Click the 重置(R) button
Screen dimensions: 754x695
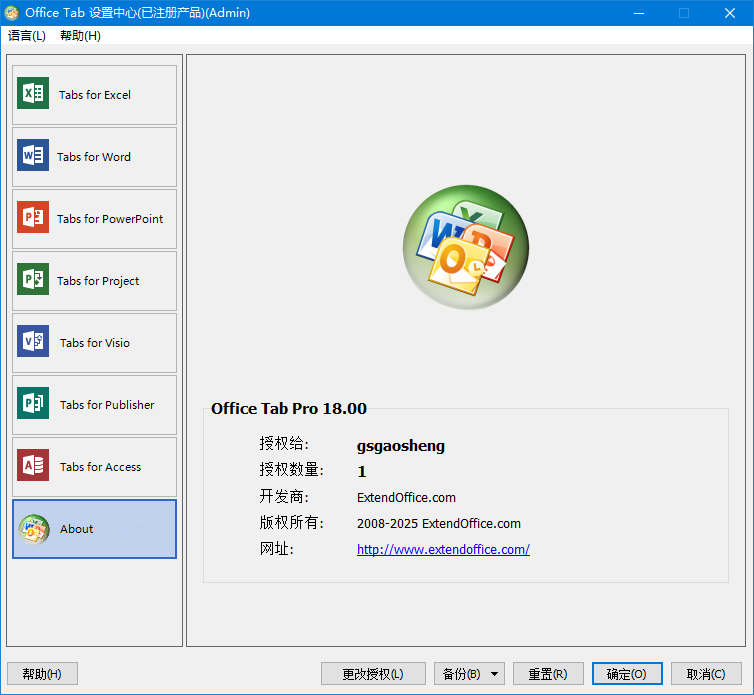tap(548, 674)
